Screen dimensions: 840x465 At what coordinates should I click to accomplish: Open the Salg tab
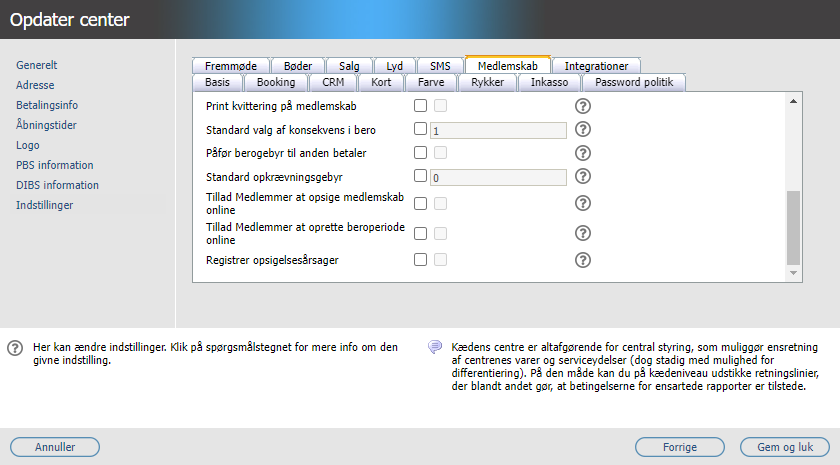(x=349, y=66)
